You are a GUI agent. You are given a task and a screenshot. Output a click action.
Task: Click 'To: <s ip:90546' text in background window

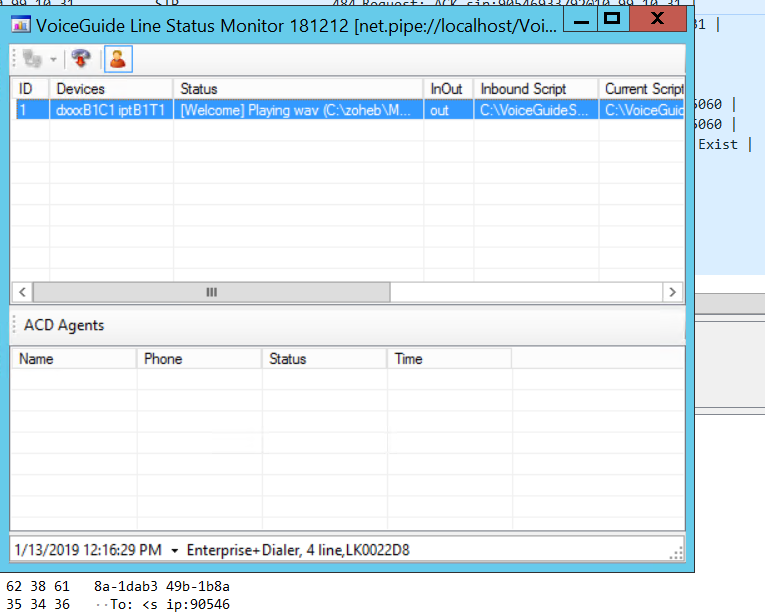(170, 604)
